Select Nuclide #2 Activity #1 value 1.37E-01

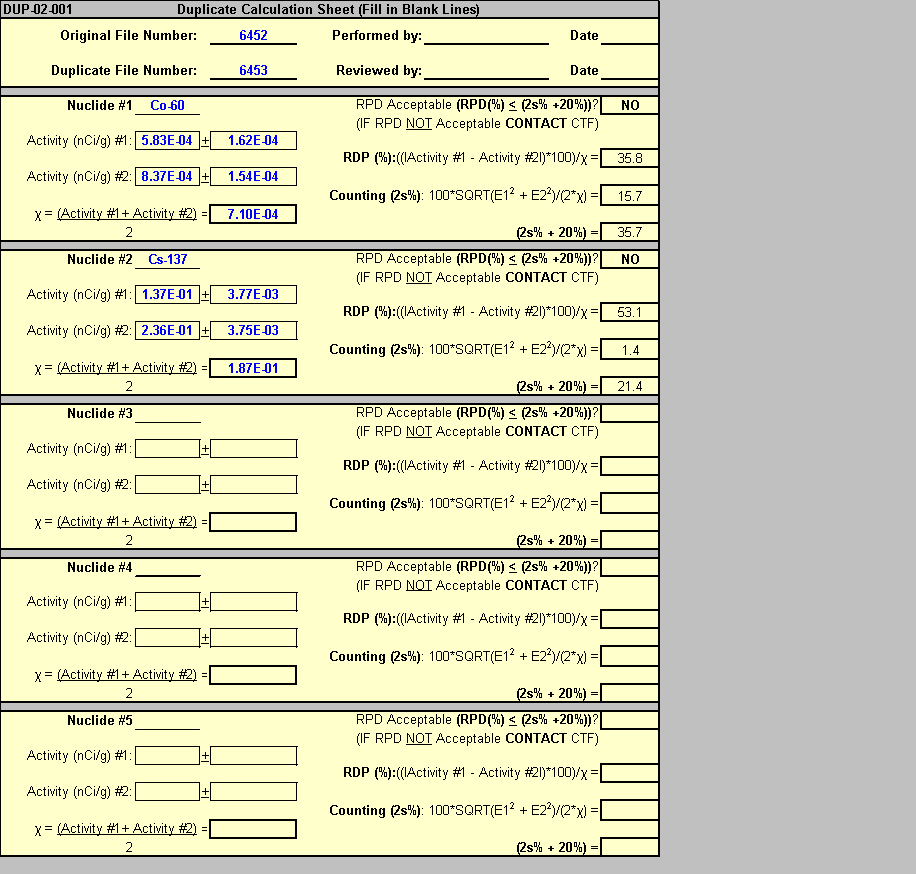click(168, 294)
